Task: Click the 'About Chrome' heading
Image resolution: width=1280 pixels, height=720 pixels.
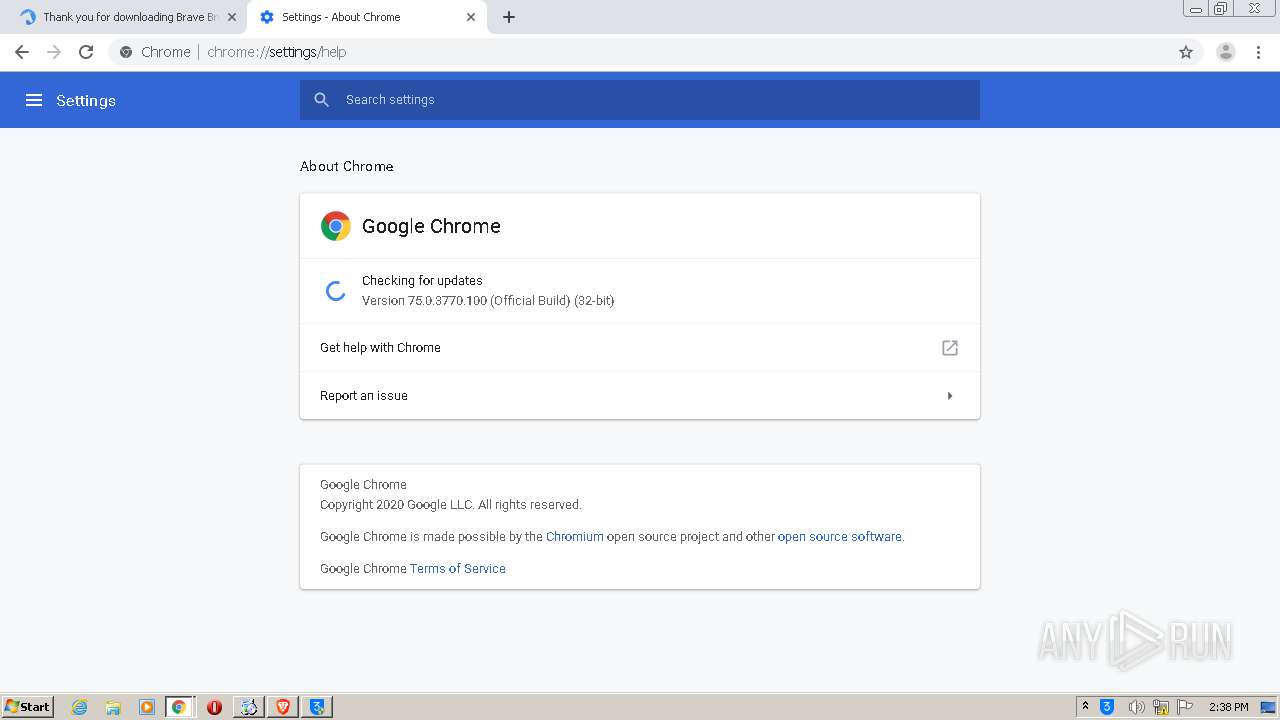Action: tap(347, 166)
